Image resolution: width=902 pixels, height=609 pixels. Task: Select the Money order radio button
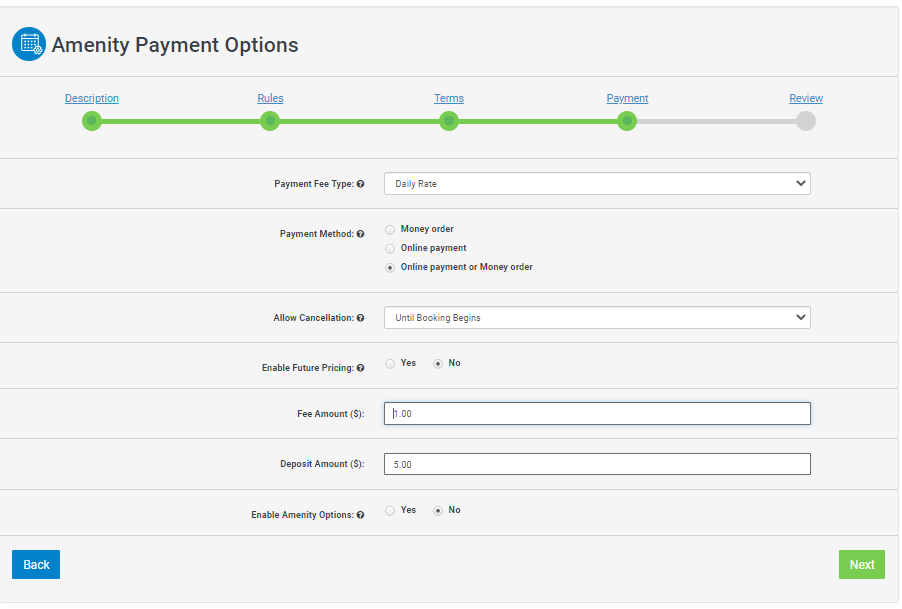point(390,230)
